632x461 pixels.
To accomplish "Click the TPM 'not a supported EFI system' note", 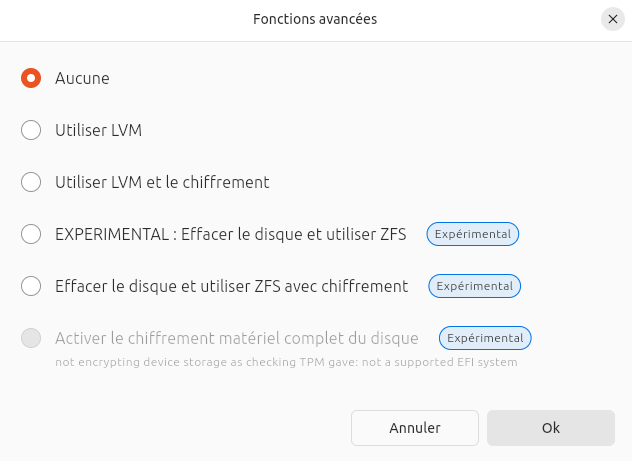I will pos(286,362).
